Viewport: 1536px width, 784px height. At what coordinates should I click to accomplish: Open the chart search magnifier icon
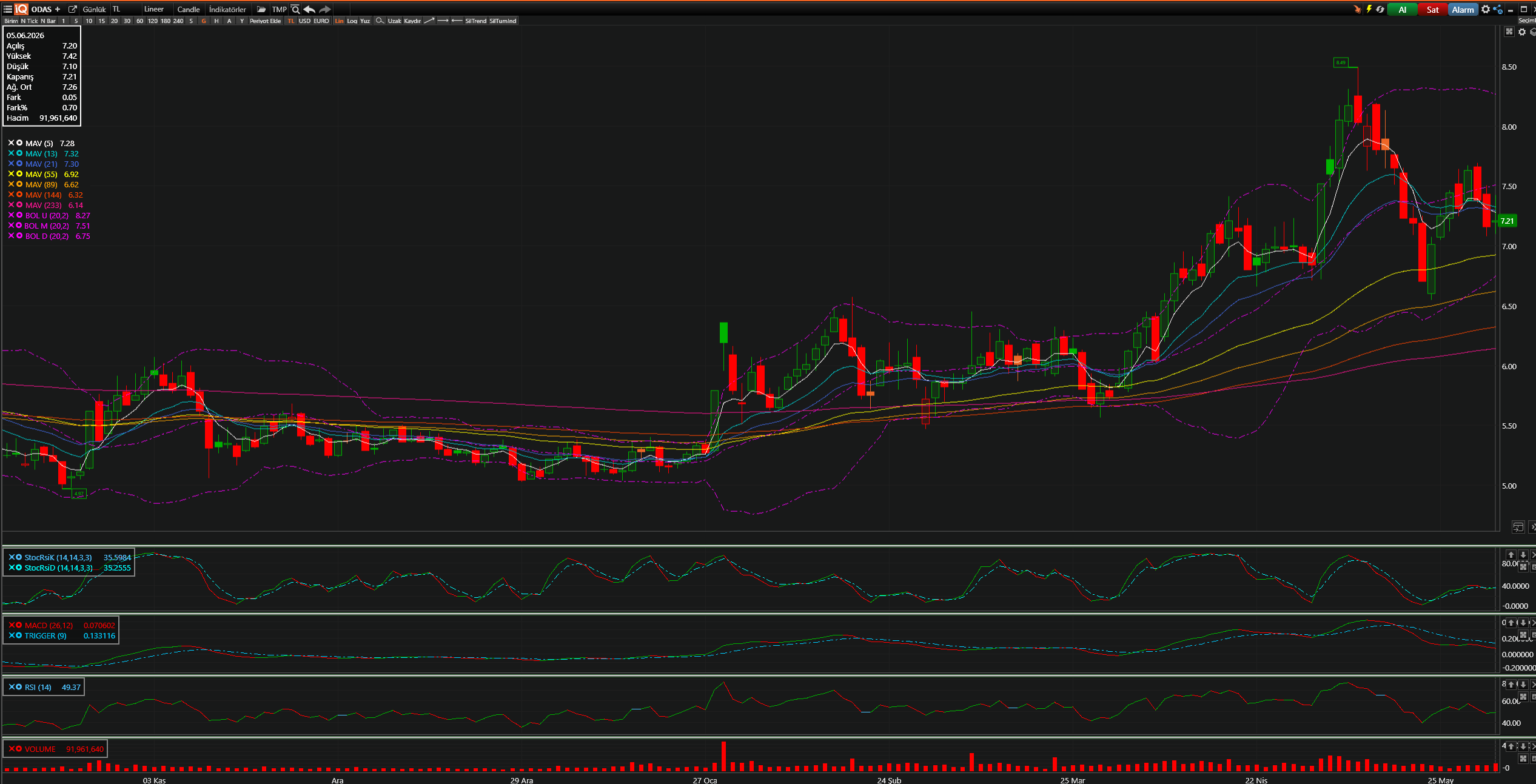pyautogui.click(x=295, y=9)
